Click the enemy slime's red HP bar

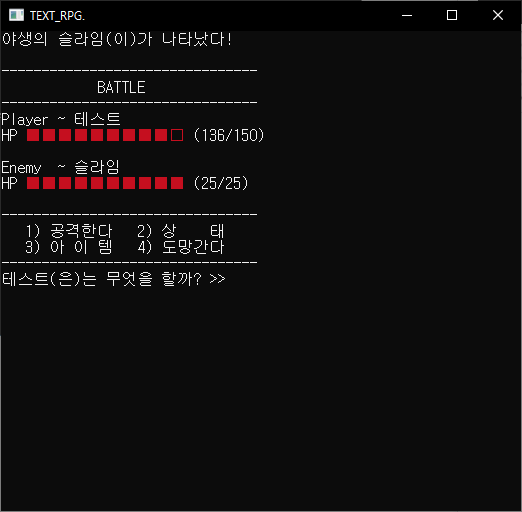tap(105, 183)
